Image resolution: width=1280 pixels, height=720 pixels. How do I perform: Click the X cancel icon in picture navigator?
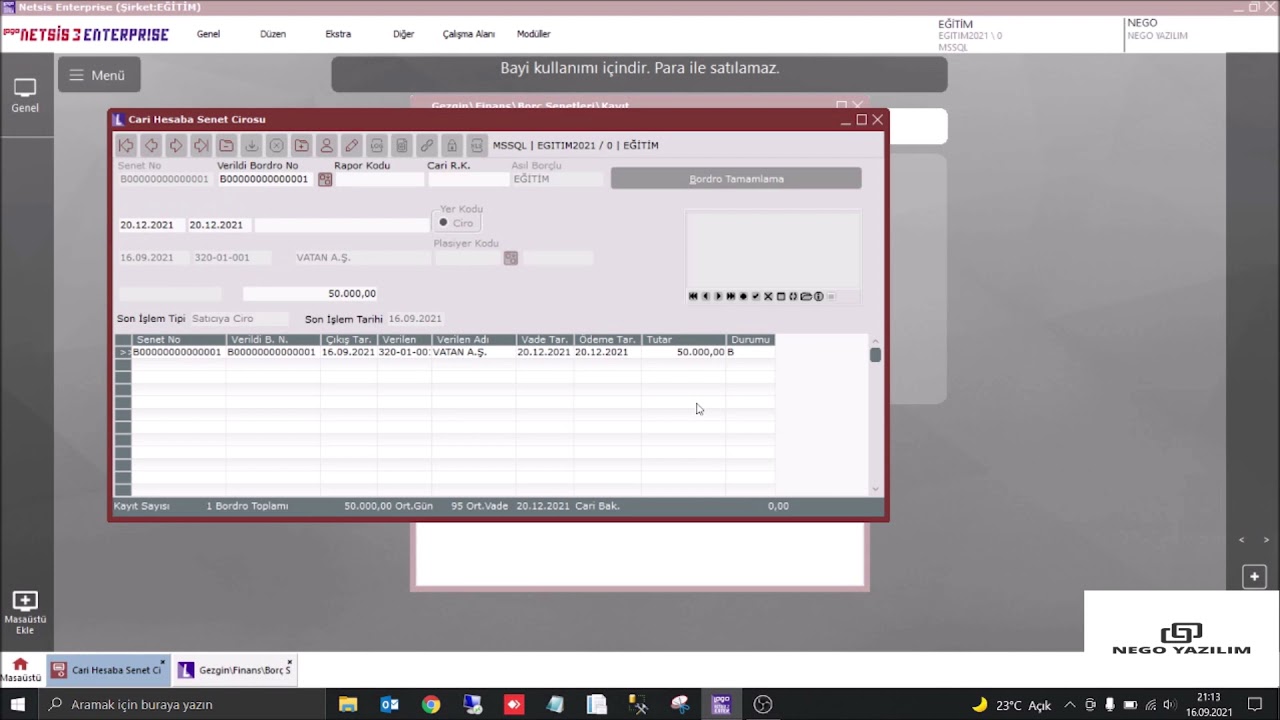pos(768,296)
